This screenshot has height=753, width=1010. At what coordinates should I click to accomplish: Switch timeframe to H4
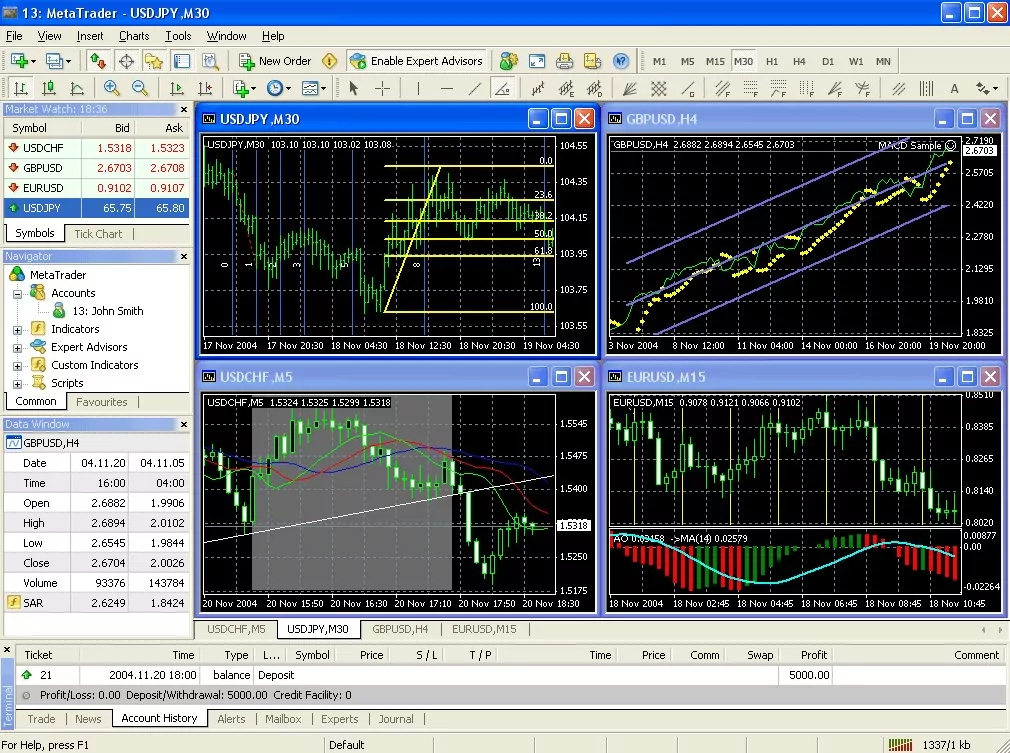pyautogui.click(x=799, y=62)
